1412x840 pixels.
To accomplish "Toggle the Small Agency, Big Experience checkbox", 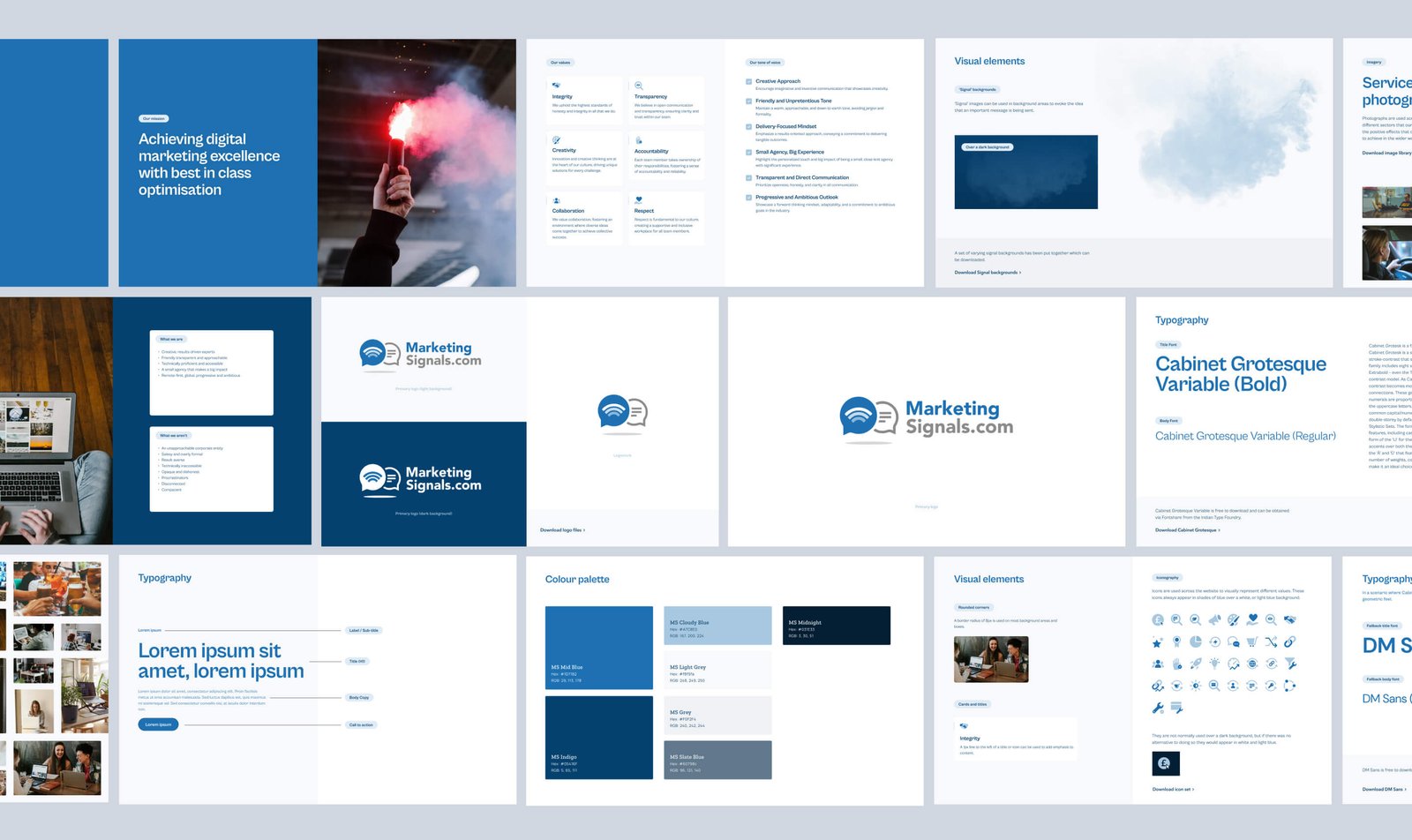I will tap(748, 153).
